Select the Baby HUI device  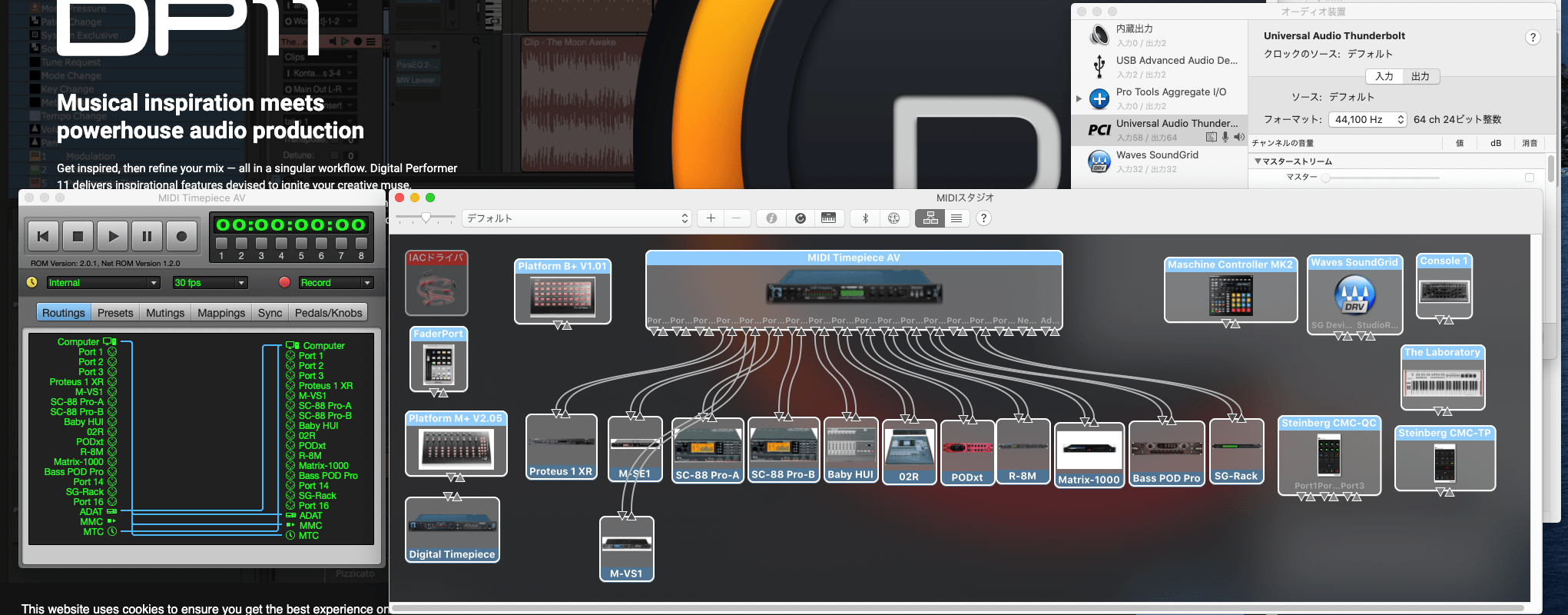point(850,450)
